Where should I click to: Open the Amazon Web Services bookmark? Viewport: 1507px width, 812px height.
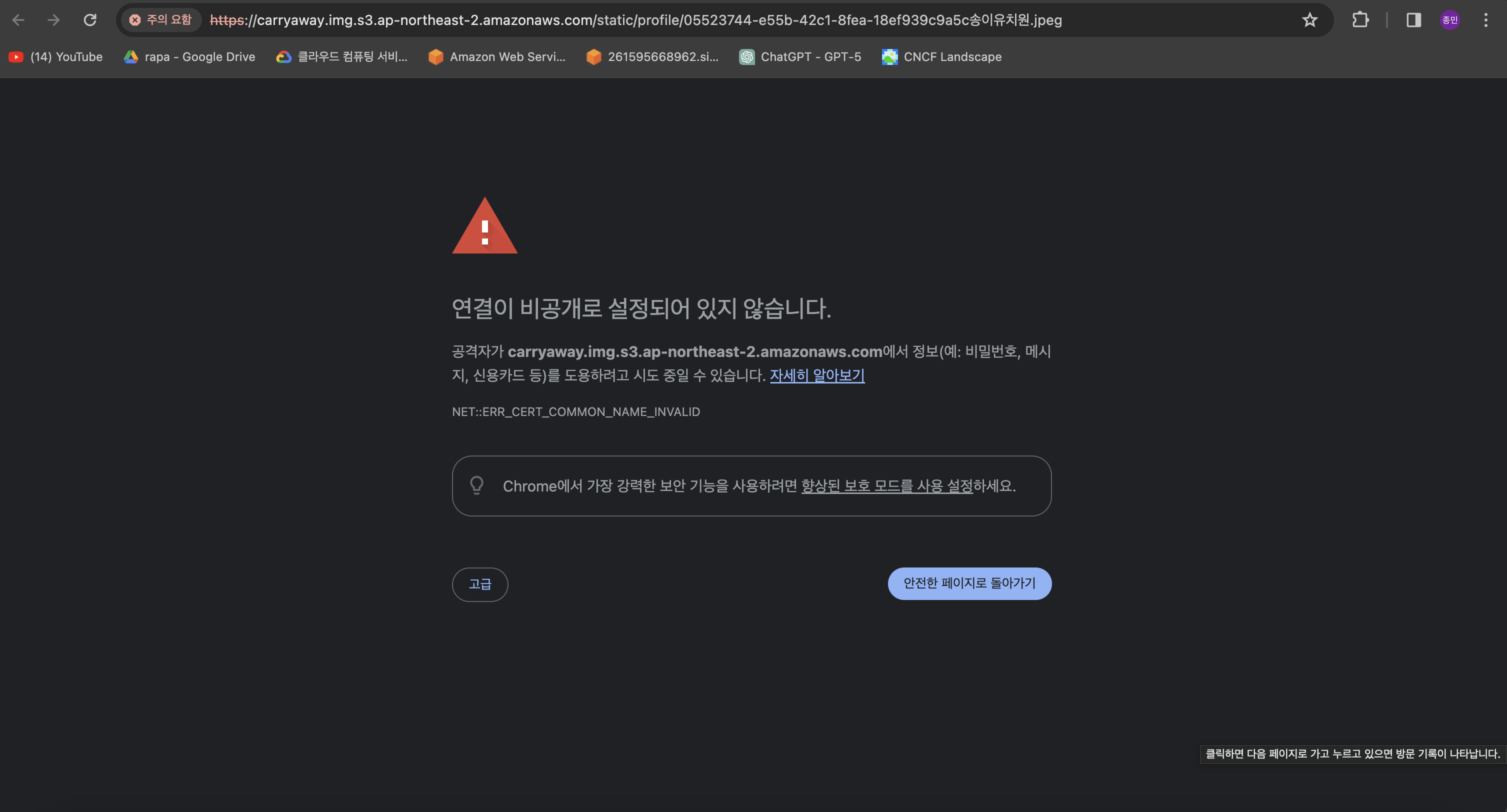coord(496,56)
